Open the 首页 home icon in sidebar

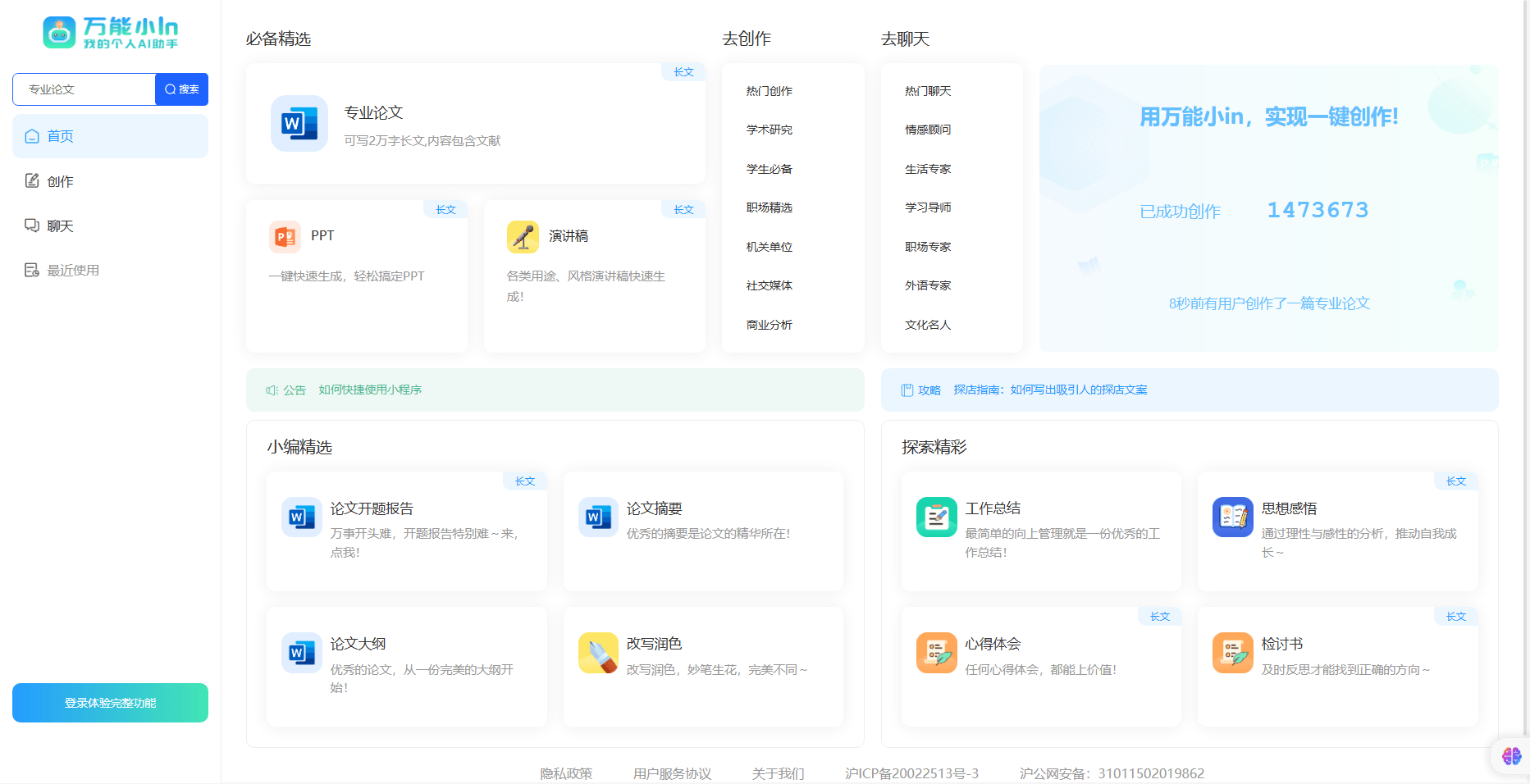tap(32, 136)
